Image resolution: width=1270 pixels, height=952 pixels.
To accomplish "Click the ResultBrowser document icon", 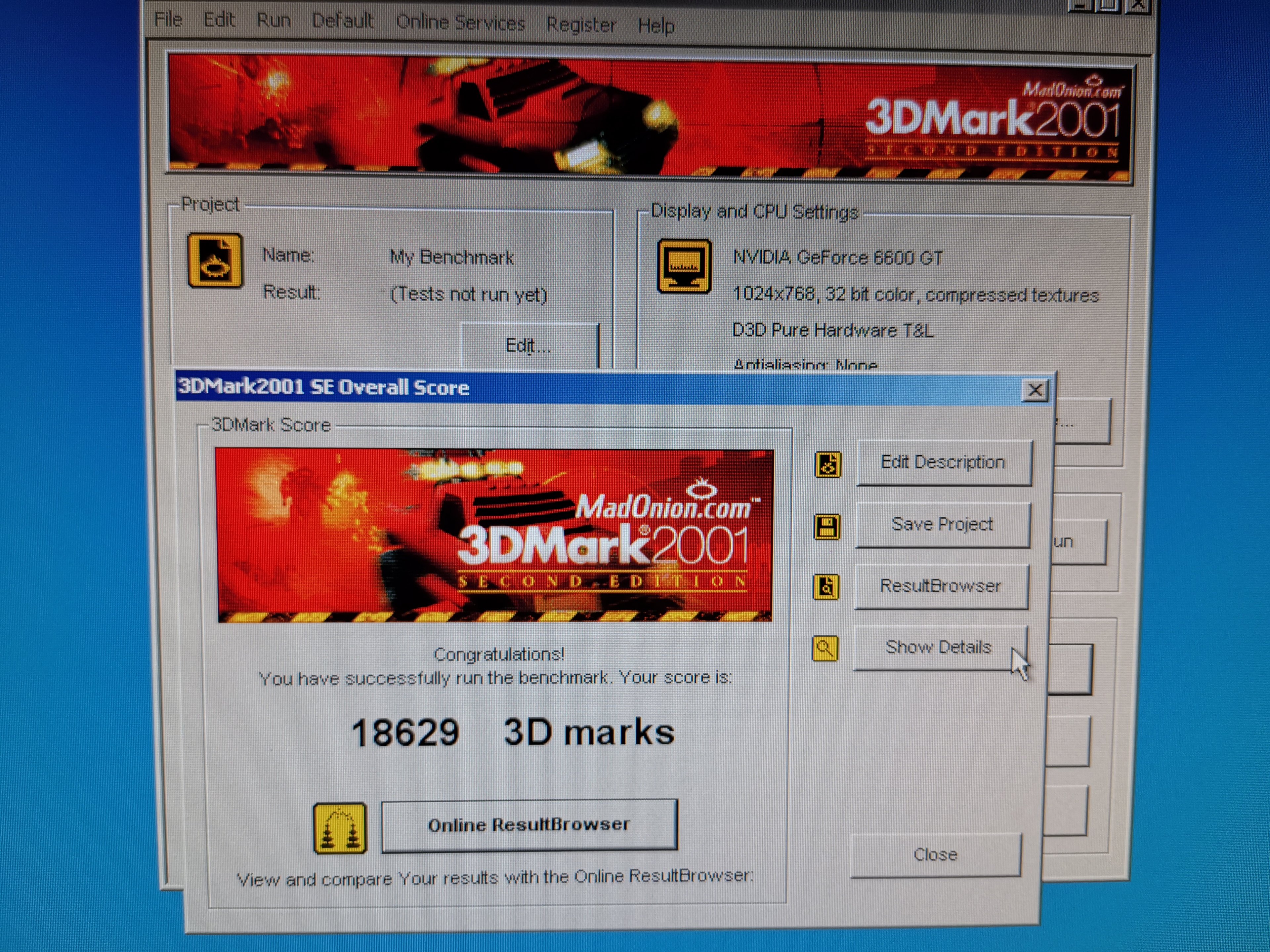I will point(825,587).
